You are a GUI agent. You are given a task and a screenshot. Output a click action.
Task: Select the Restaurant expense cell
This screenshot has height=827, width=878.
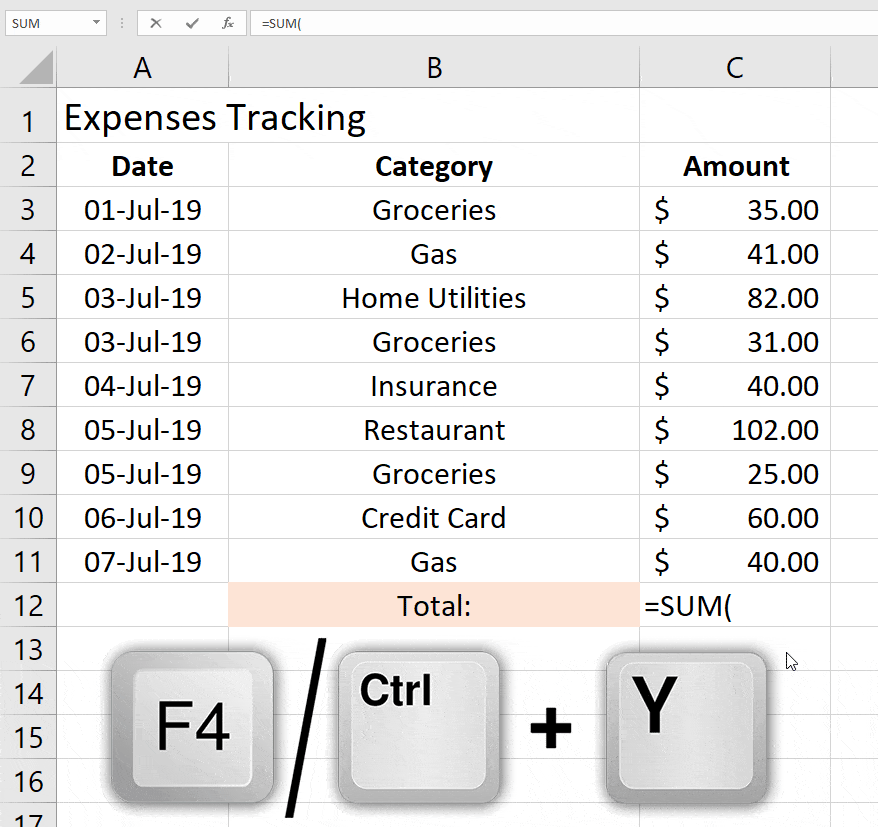(433, 430)
